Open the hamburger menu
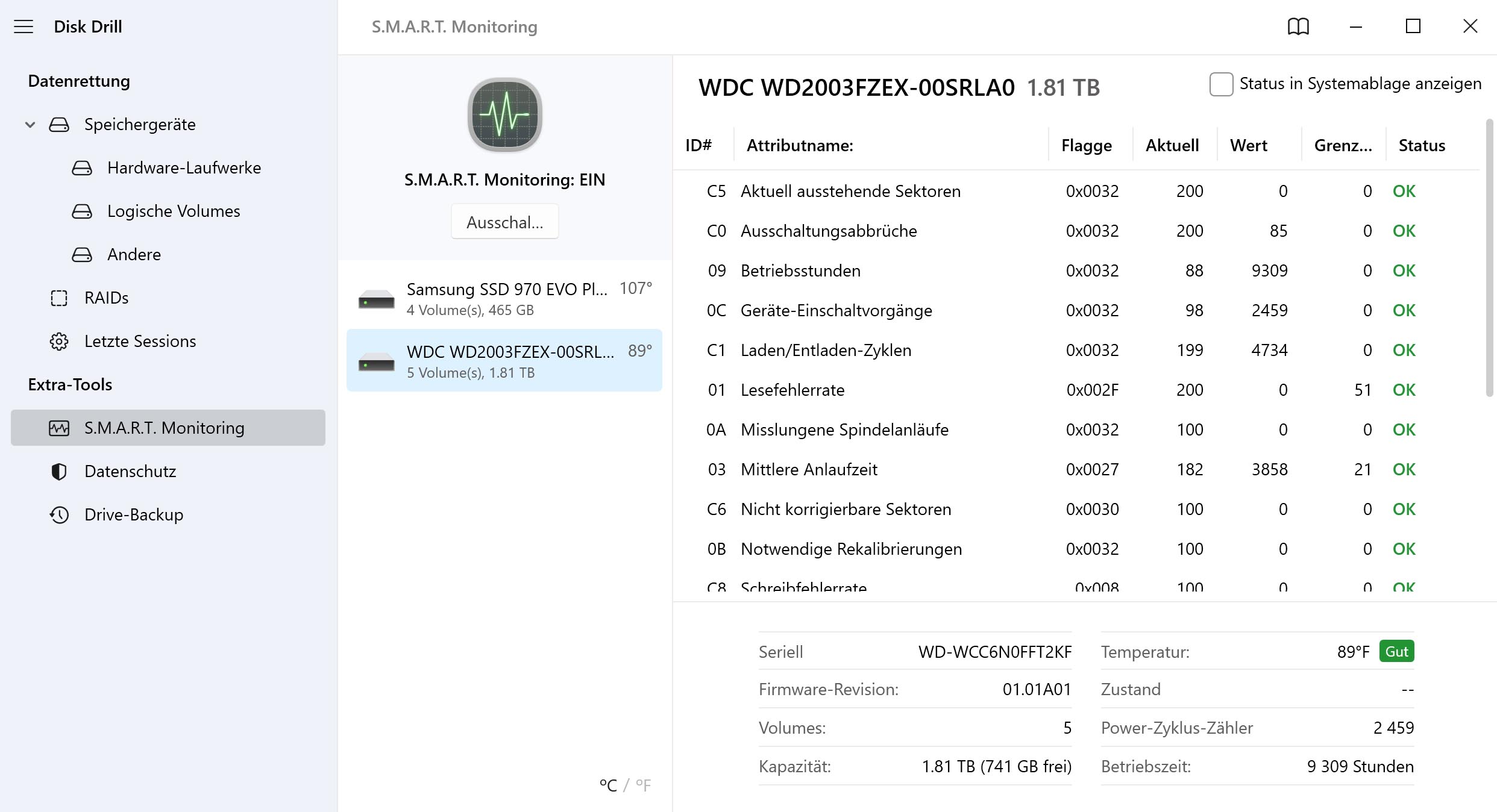The width and height of the screenshot is (1497, 812). coord(24,27)
